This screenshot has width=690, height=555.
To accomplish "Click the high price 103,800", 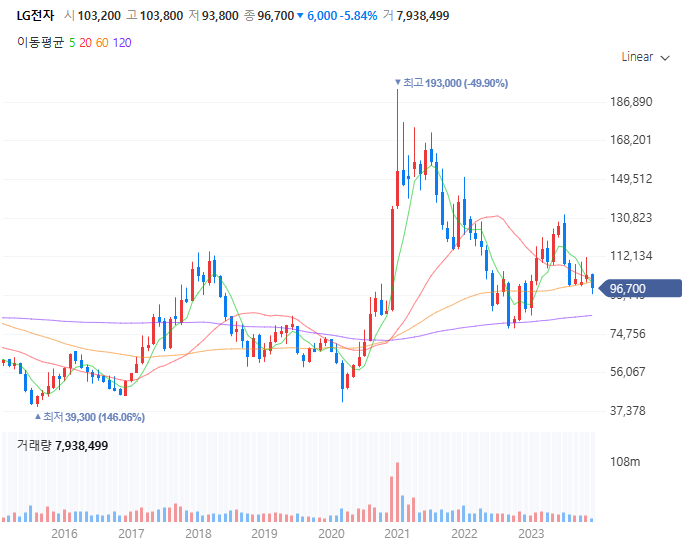I will [161, 16].
